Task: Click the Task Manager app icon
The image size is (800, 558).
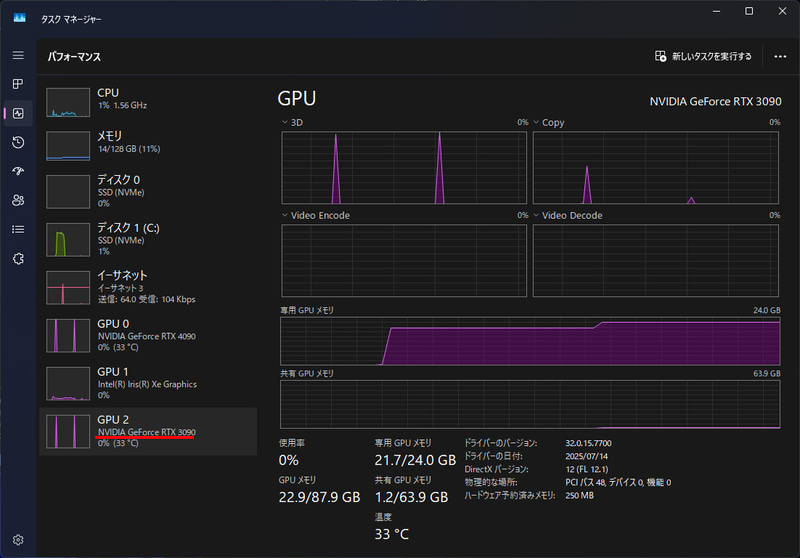Action: tap(19, 18)
